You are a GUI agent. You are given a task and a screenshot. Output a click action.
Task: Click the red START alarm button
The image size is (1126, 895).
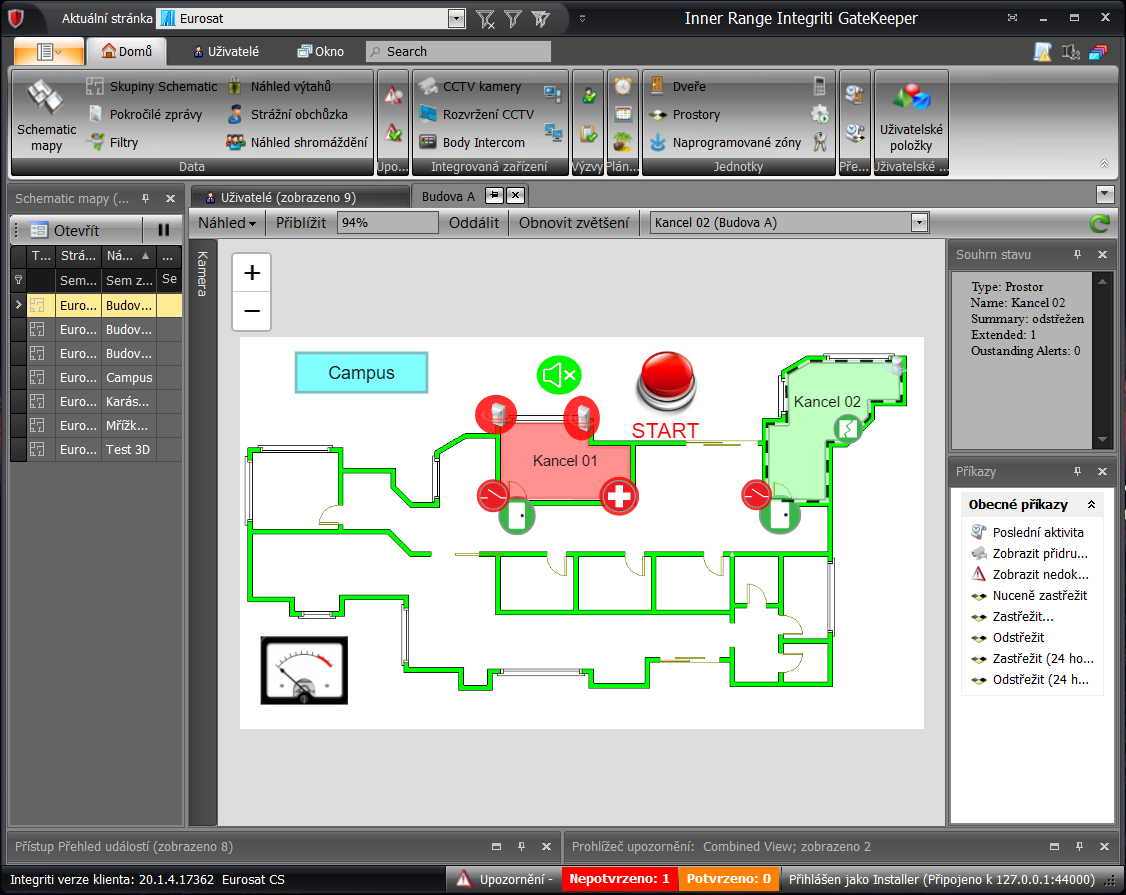tap(665, 381)
